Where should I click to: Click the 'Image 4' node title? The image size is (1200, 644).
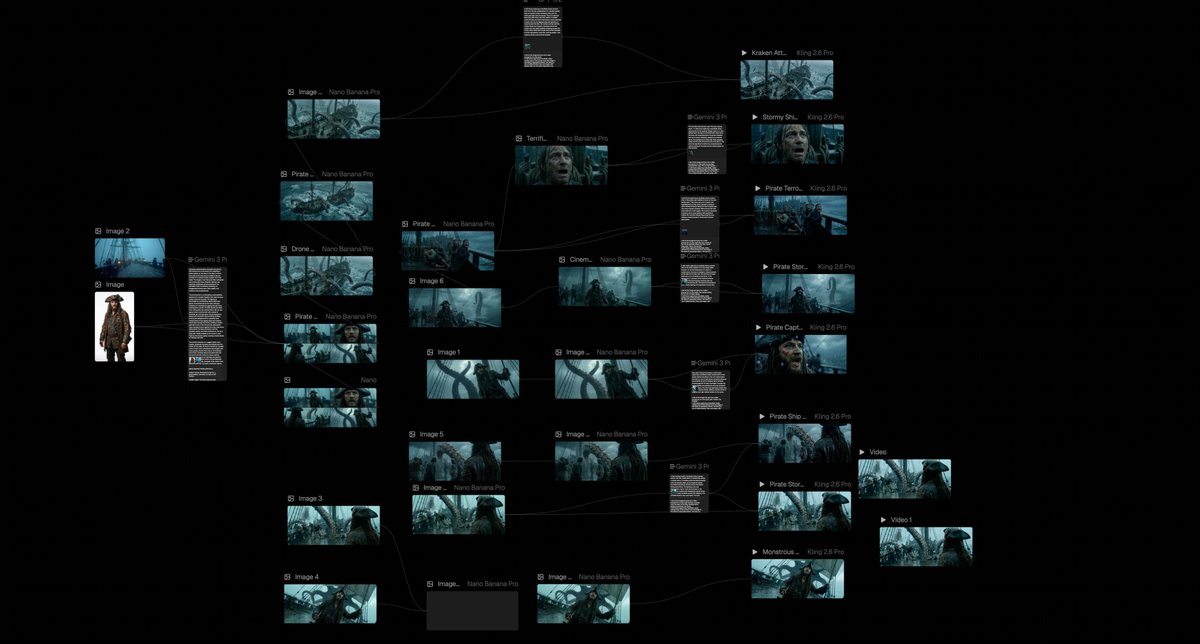pyautogui.click(x=307, y=577)
